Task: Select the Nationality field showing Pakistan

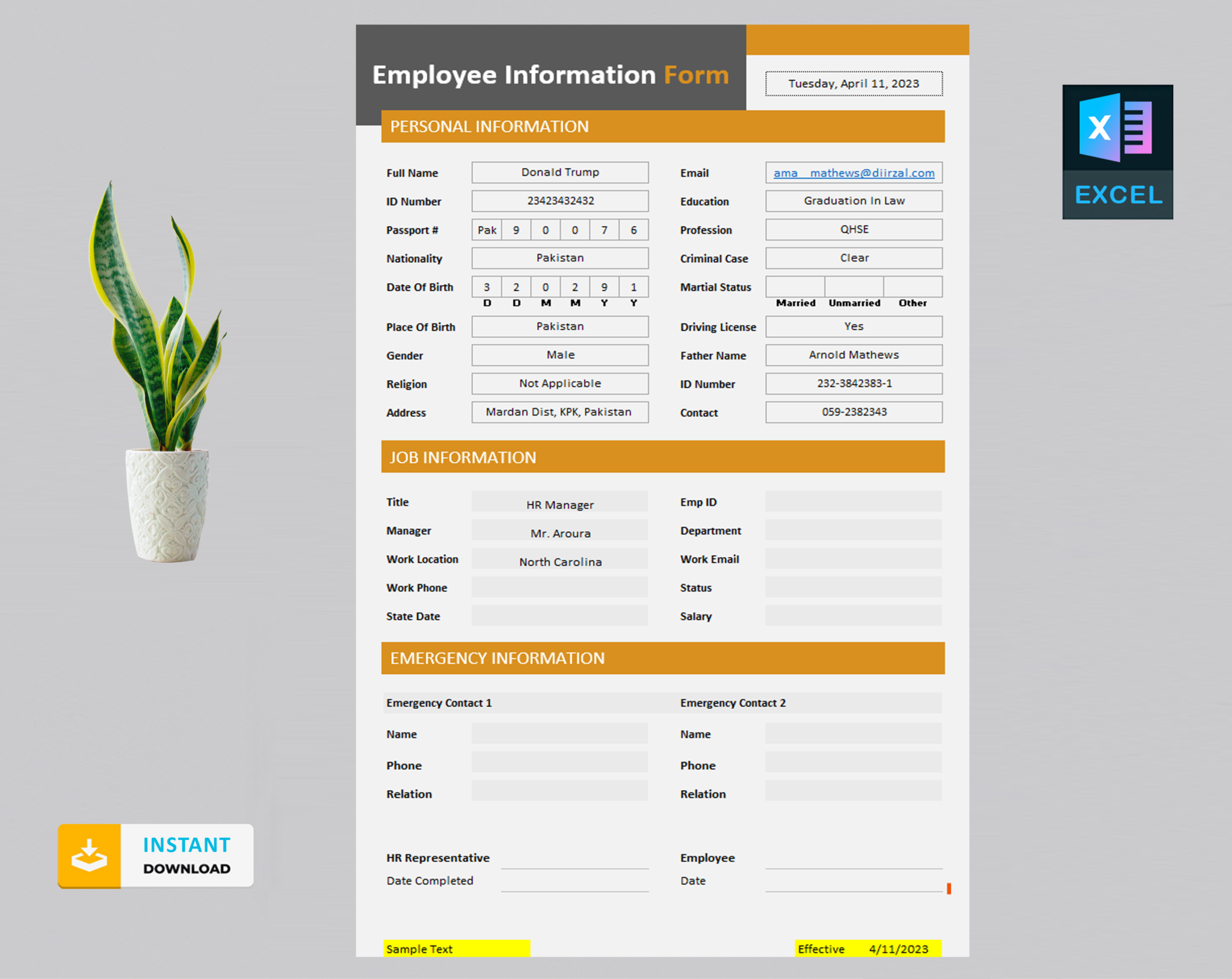Action: [x=559, y=257]
